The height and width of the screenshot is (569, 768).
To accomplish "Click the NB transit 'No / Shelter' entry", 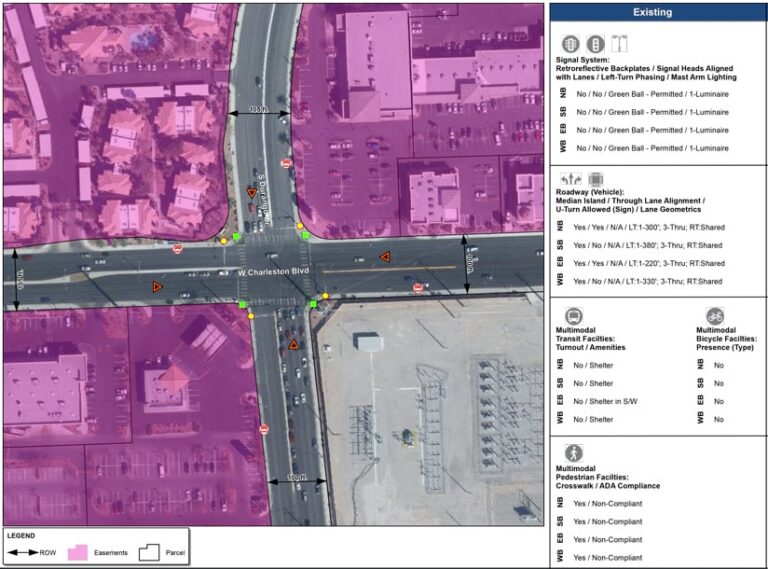I will [593, 365].
